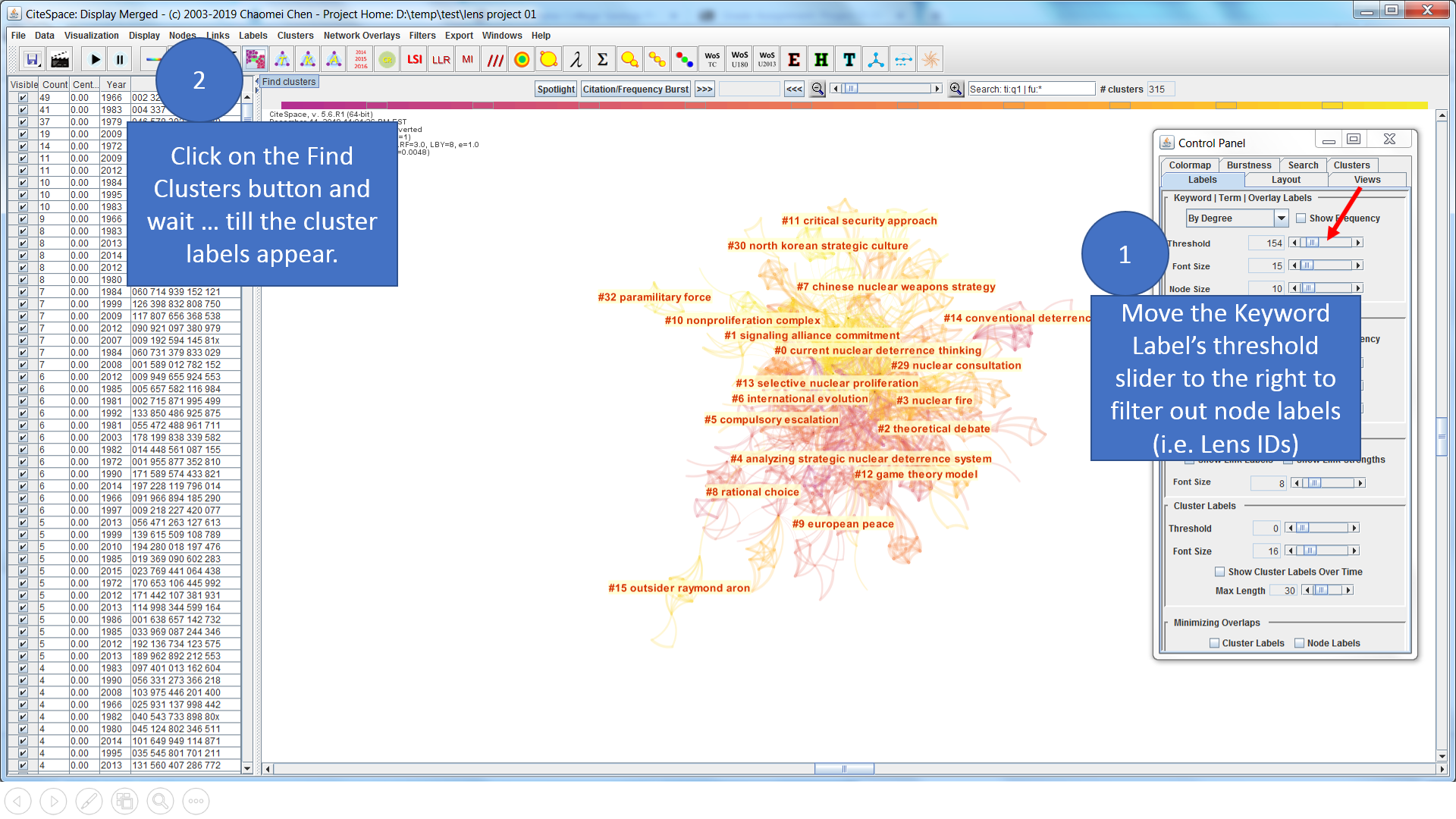The image size is (1456, 819).
Task: Select the Spotlight search icon
Action: 556,89
